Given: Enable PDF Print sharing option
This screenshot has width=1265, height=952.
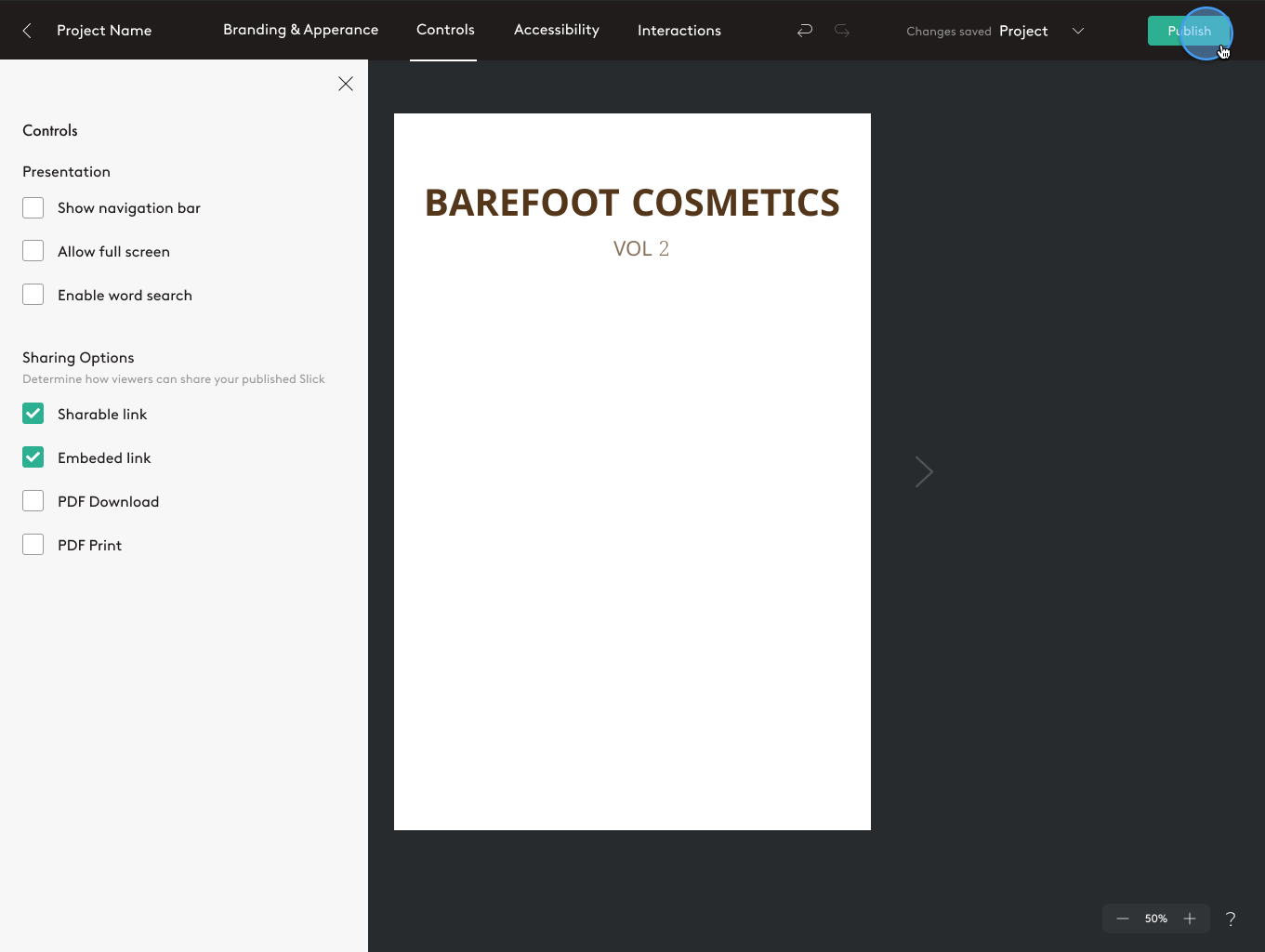Looking at the screenshot, I should pyautogui.click(x=33, y=545).
